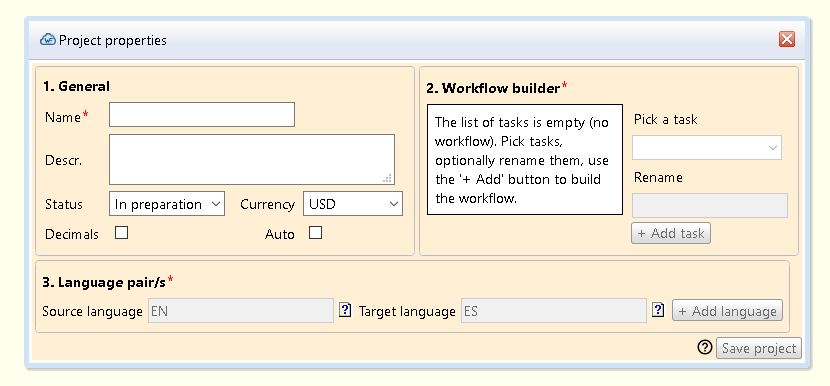Image resolution: width=830 pixels, height=386 pixels.
Task: Click the Rename task text field
Action: (x=710, y=205)
